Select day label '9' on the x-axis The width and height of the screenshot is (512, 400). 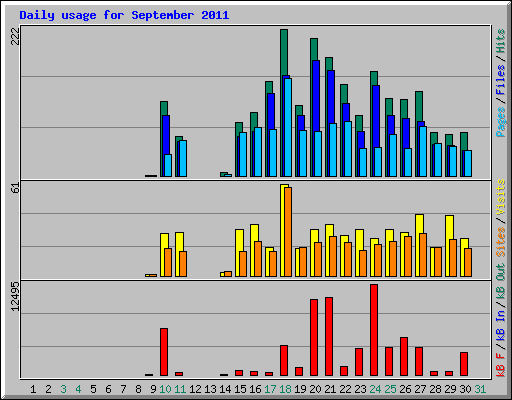153,389
